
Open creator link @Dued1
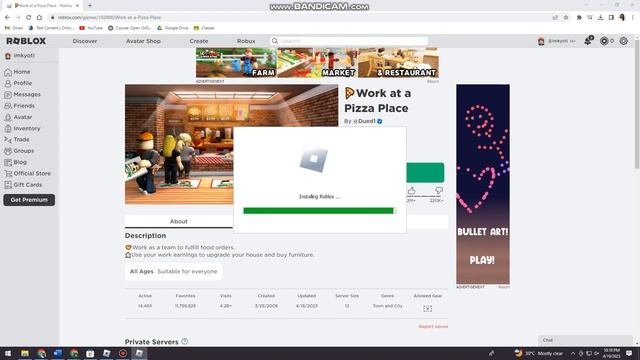coord(364,121)
